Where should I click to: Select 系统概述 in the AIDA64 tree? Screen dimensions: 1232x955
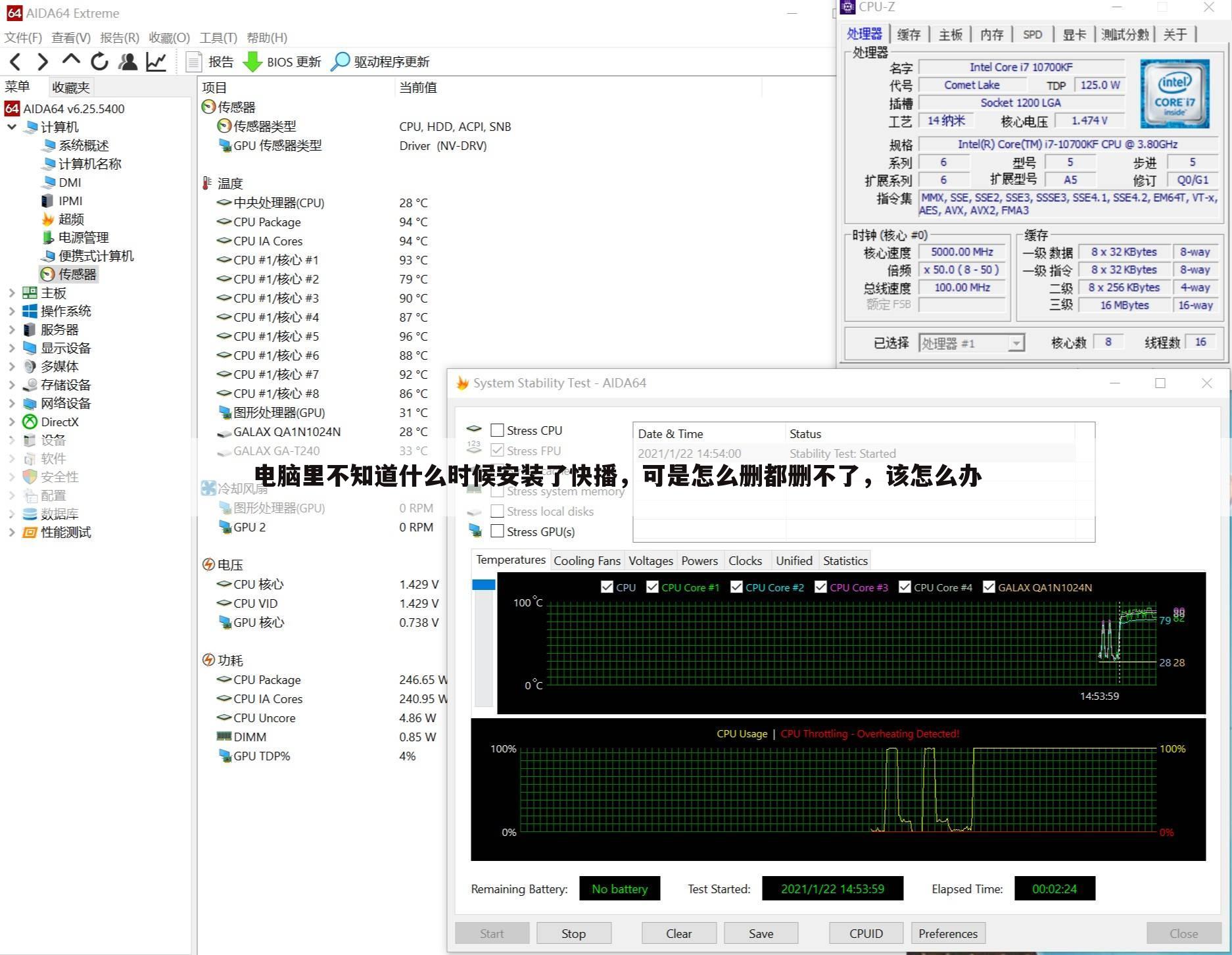(x=83, y=145)
